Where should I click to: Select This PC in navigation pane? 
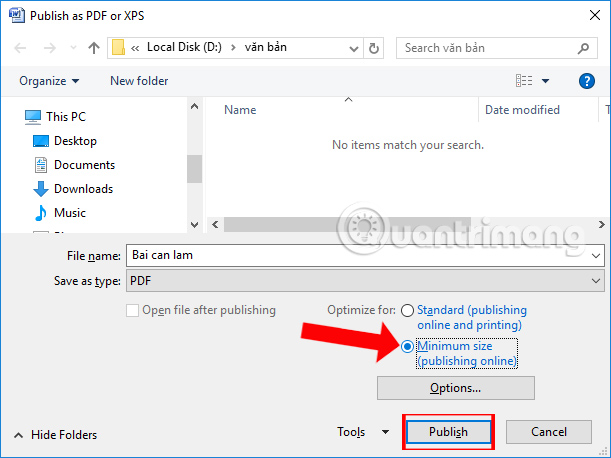(66, 117)
